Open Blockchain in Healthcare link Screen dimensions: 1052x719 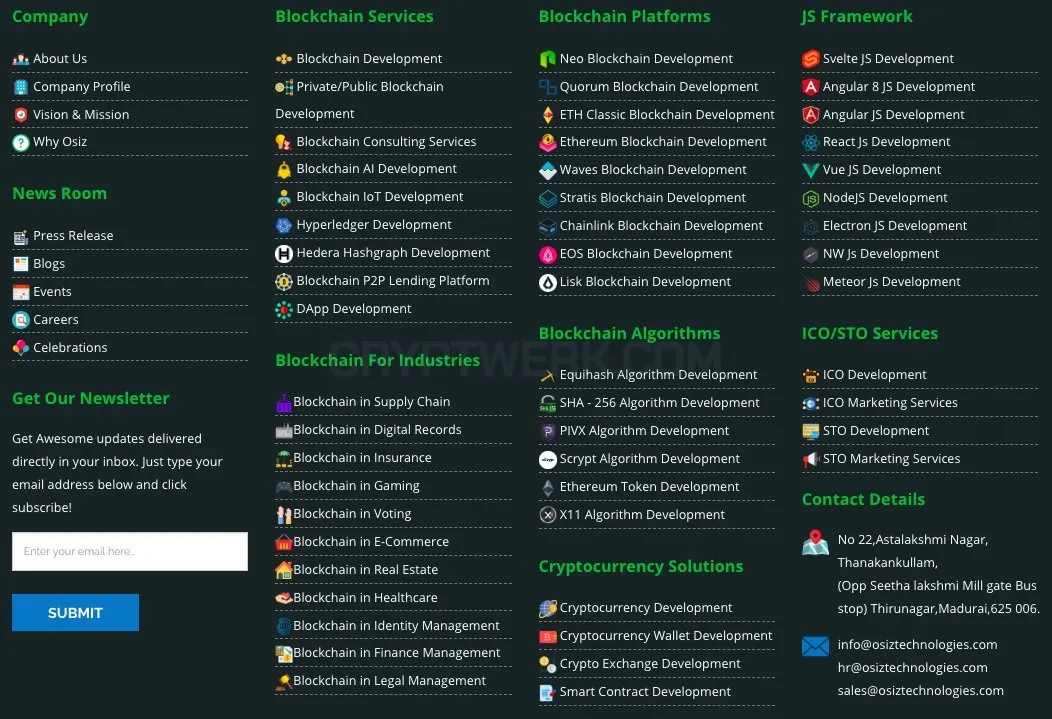tap(365, 598)
